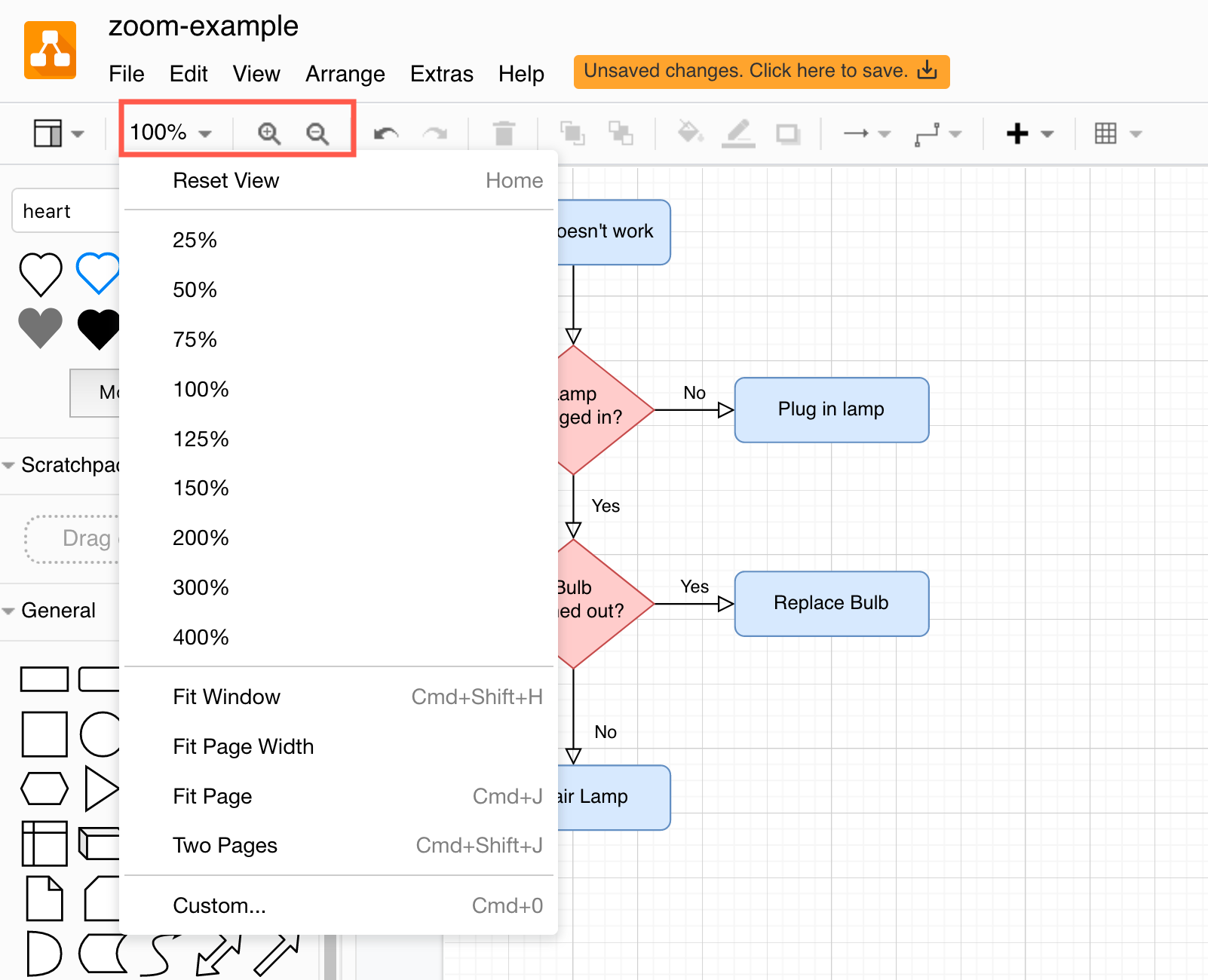The width and height of the screenshot is (1208, 980).
Task: Open the 100% zoom level dropdown
Action: coord(170,133)
